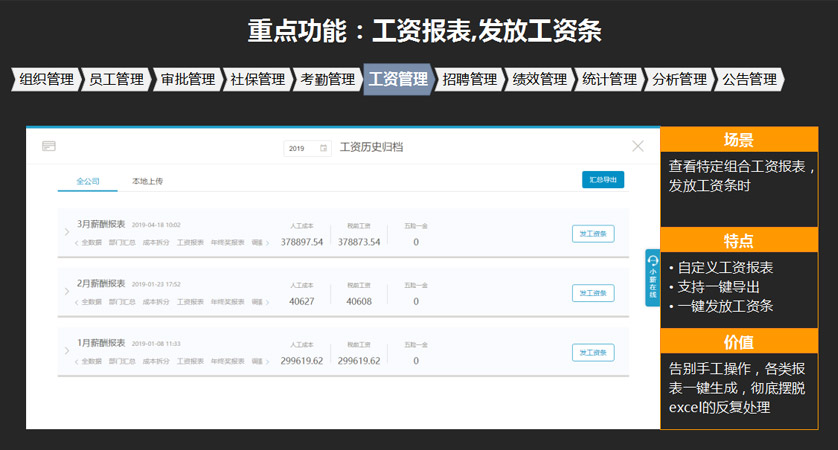
Task: Select the 2019 year input field
Action: point(299,148)
